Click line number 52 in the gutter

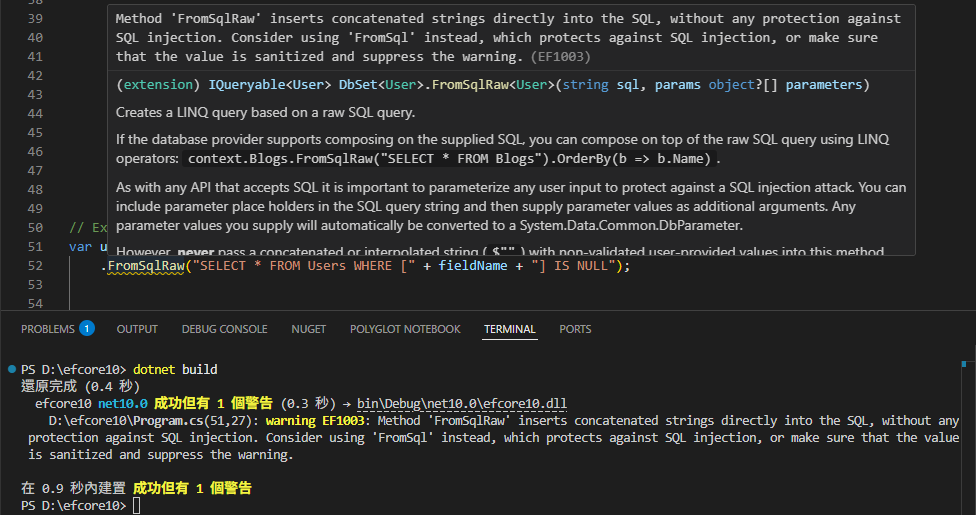tap(37, 266)
